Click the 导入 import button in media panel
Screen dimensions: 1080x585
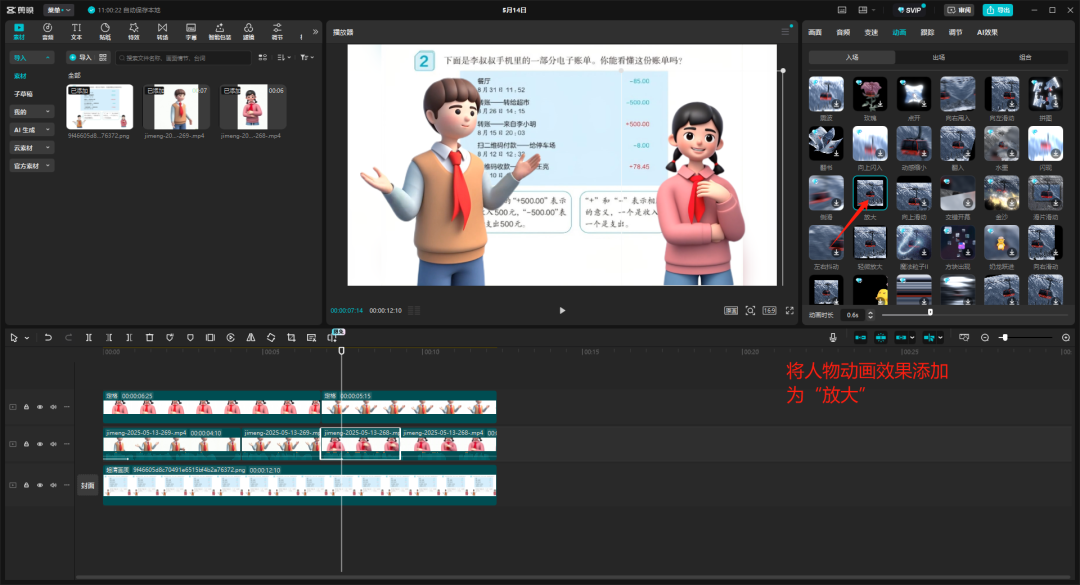pos(80,57)
